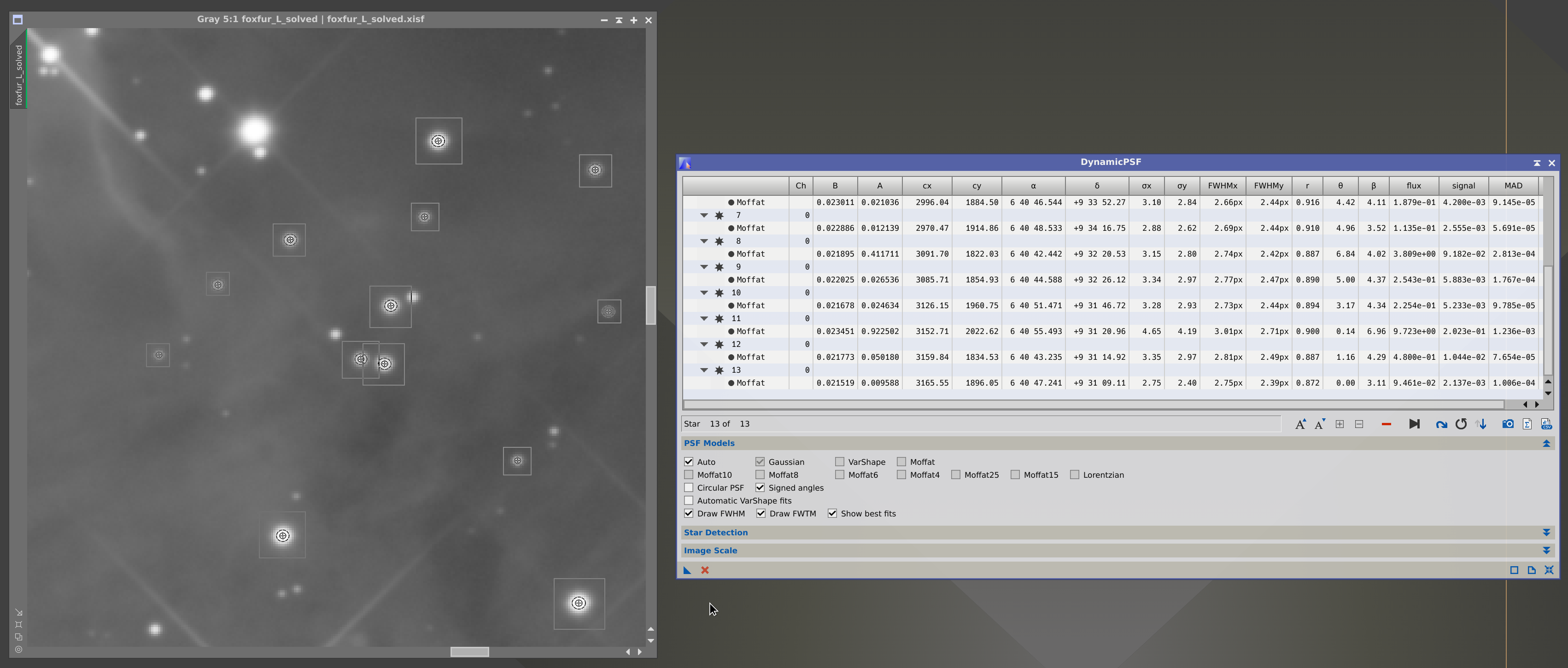Collapse star 7 tree node
The height and width of the screenshot is (668, 1568).
pyautogui.click(x=704, y=215)
